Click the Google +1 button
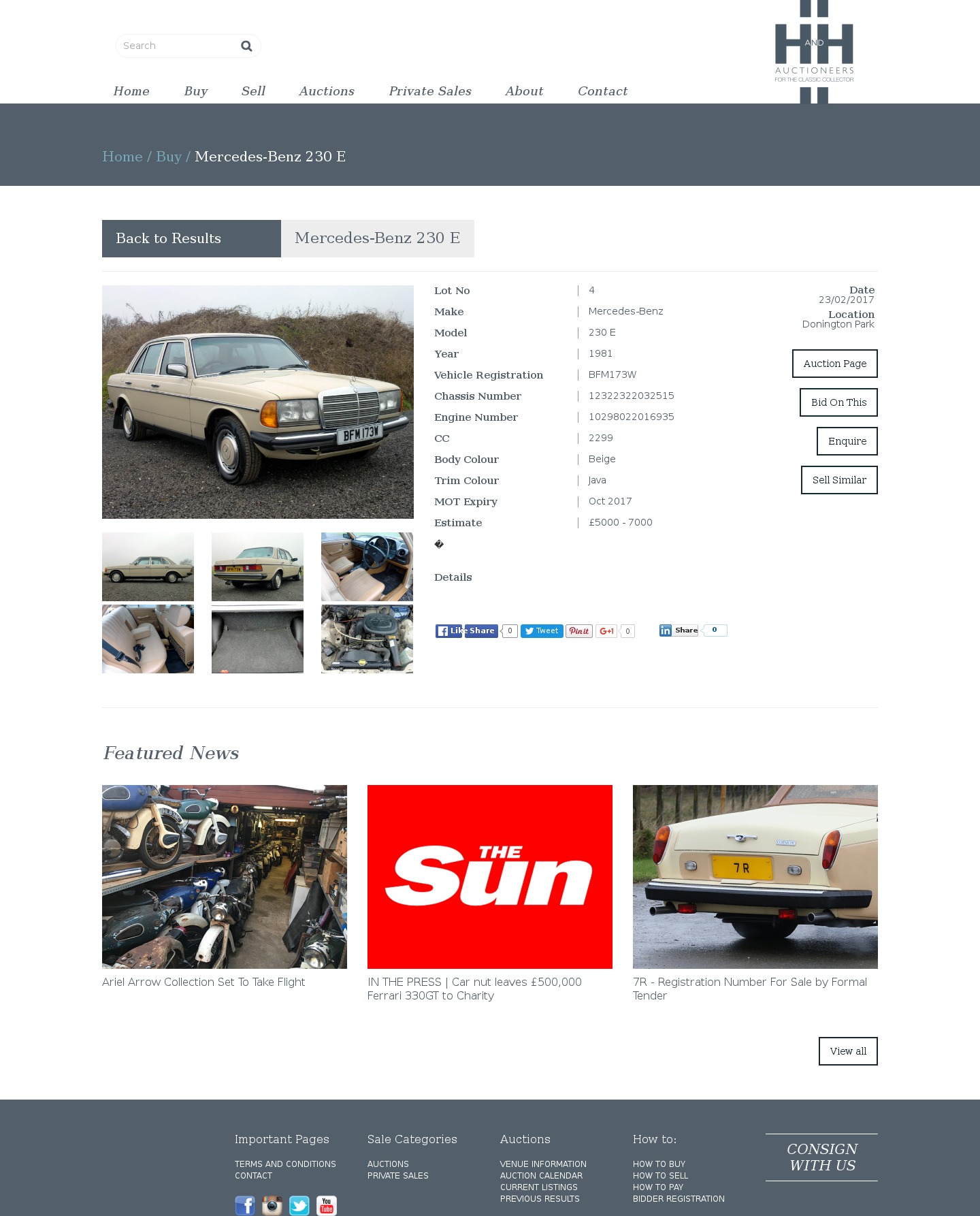This screenshot has width=980, height=1216. pos(606,631)
